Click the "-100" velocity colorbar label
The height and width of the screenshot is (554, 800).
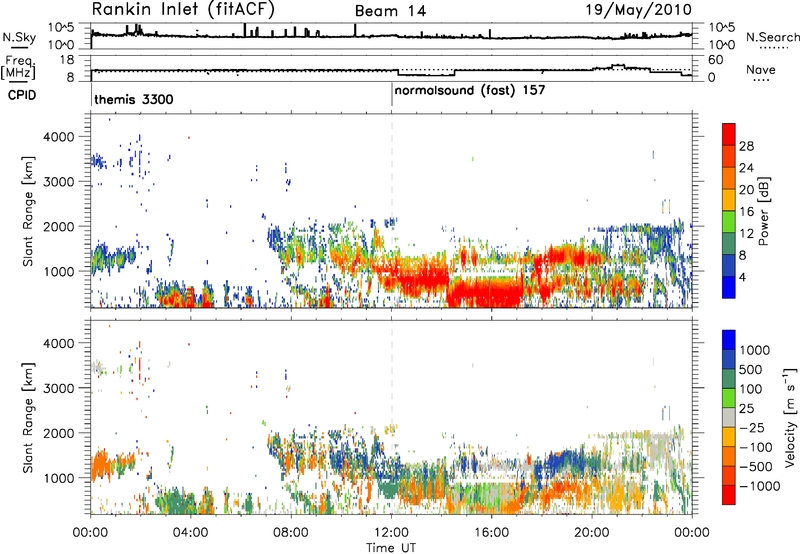[x=756, y=447]
